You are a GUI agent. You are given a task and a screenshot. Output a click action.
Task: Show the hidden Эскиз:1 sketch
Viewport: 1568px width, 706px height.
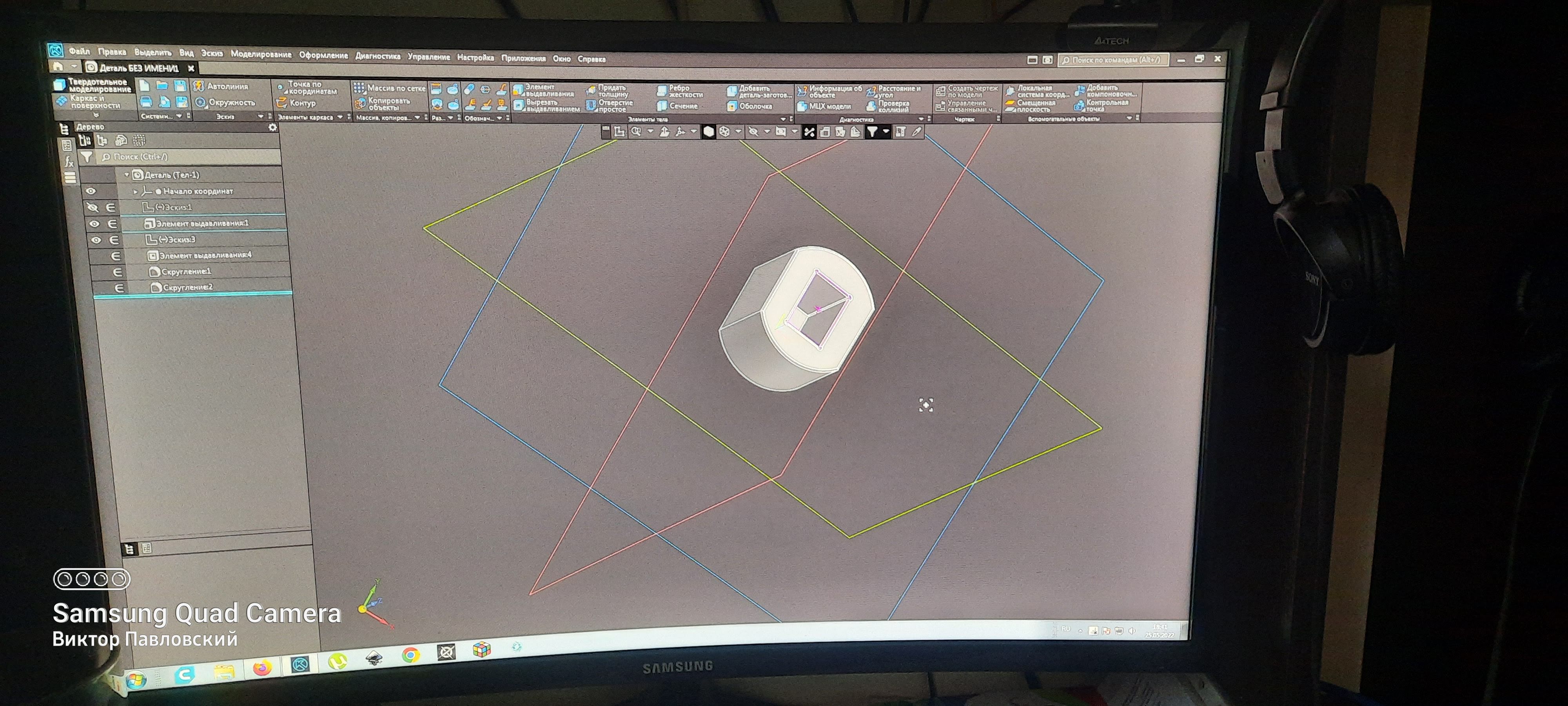tap(92, 207)
